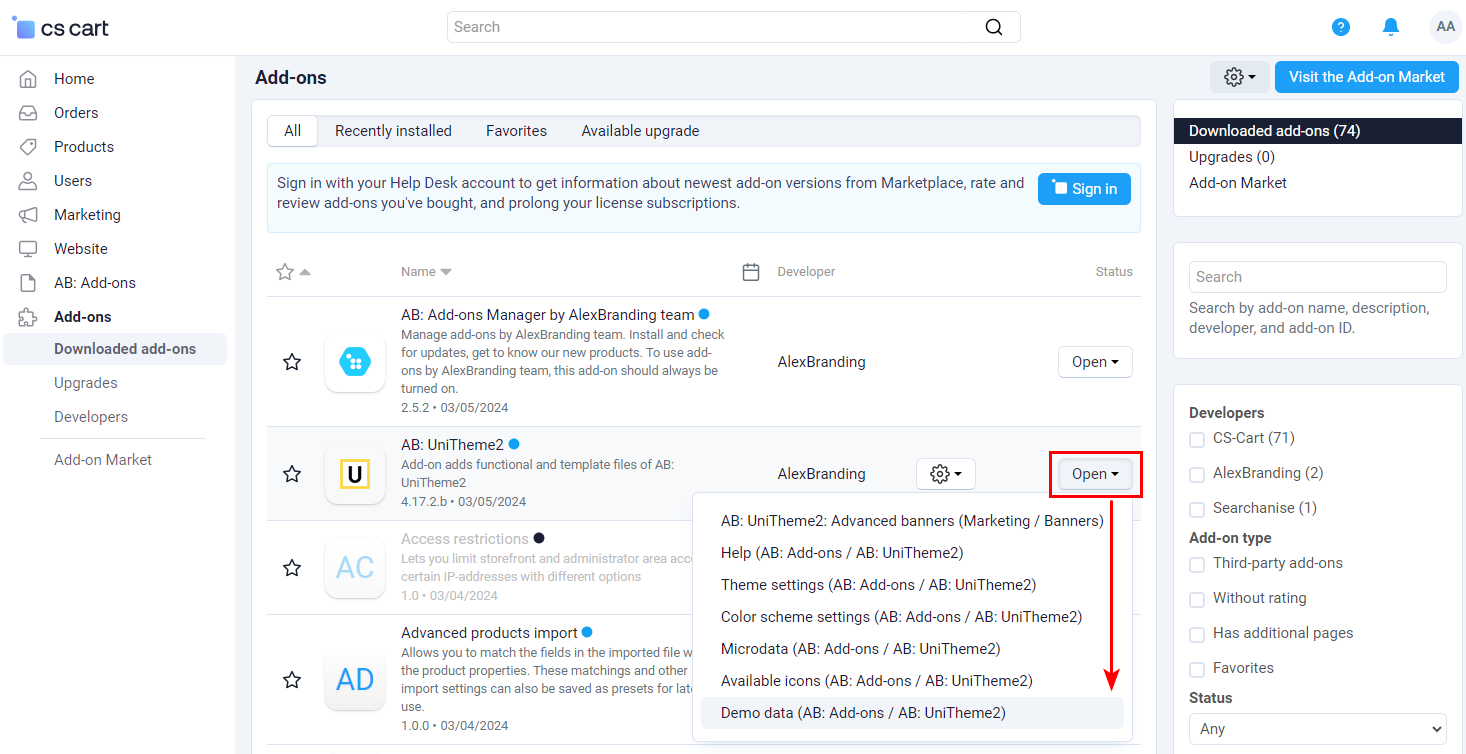Choose Theme settings menu entry
The height and width of the screenshot is (754, 1466).
pos(912,585)
